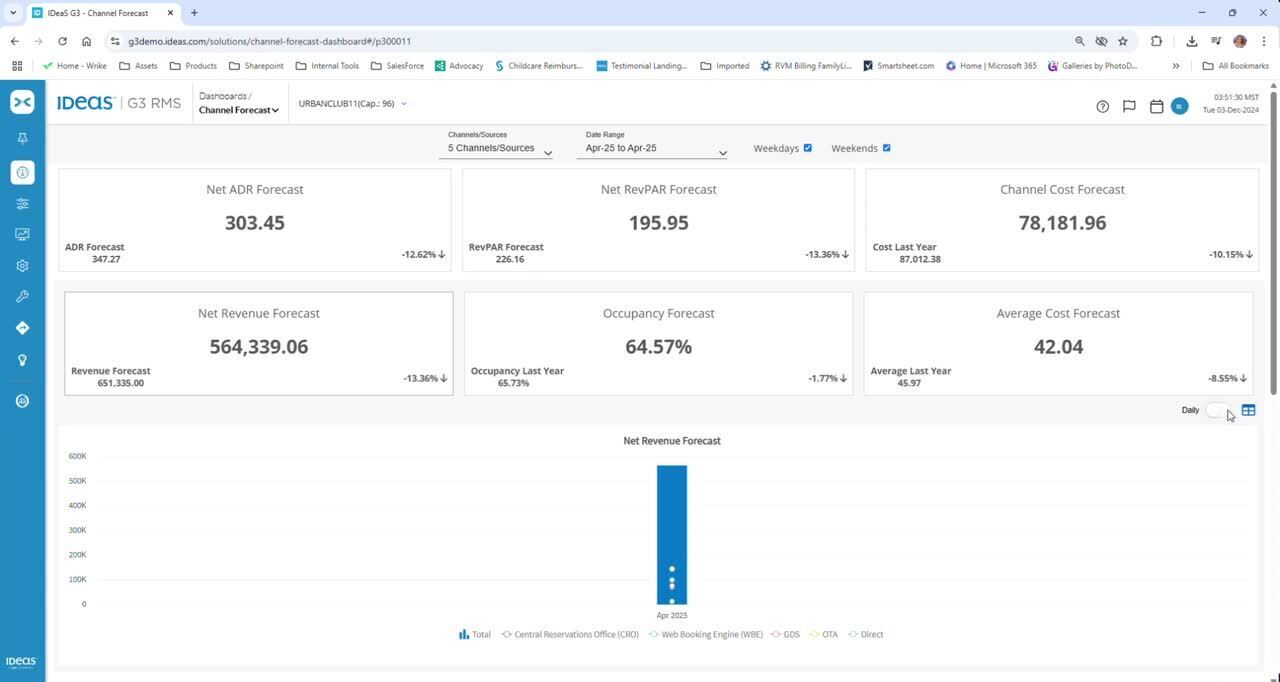Open the SalesForce bookmark folder
The width and height of the screenshot is (1280, 682).
(397, 66)
